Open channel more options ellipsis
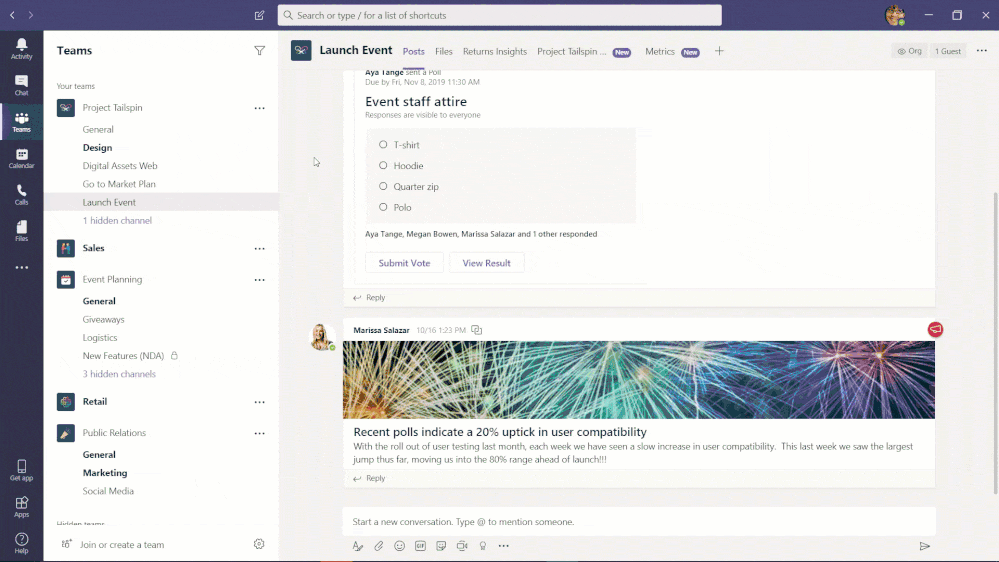 click(982, 51)
